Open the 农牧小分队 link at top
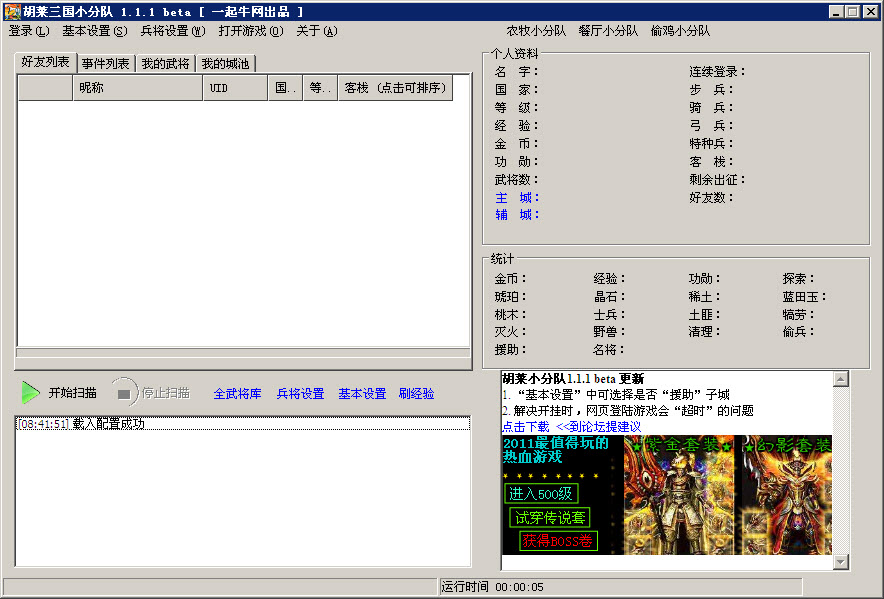The image size is (884, 599). (535, 31)
